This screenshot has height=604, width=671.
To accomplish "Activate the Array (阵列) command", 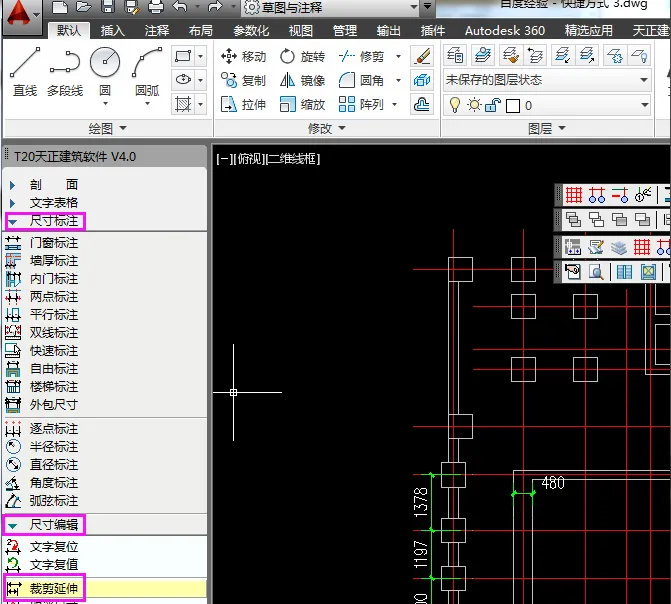I will tap(361, 104).
